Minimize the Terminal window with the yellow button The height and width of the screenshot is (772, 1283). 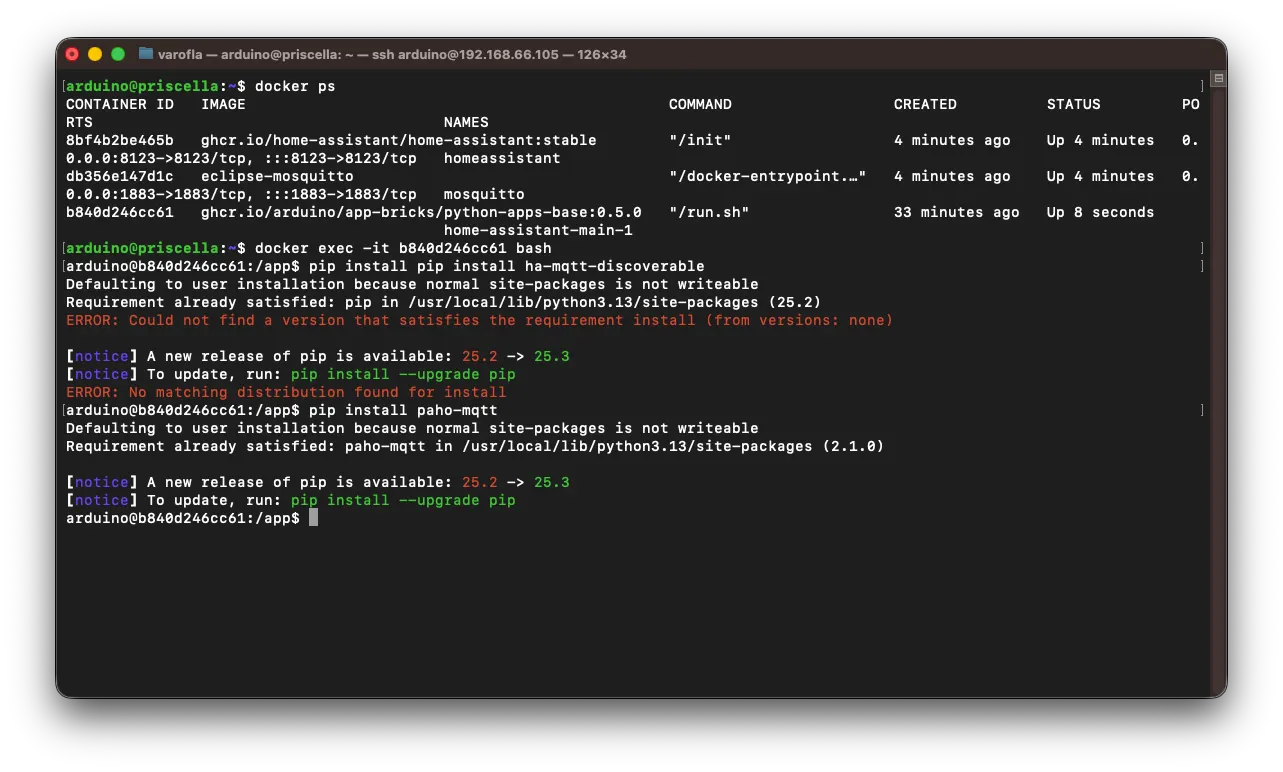[95, 54]
